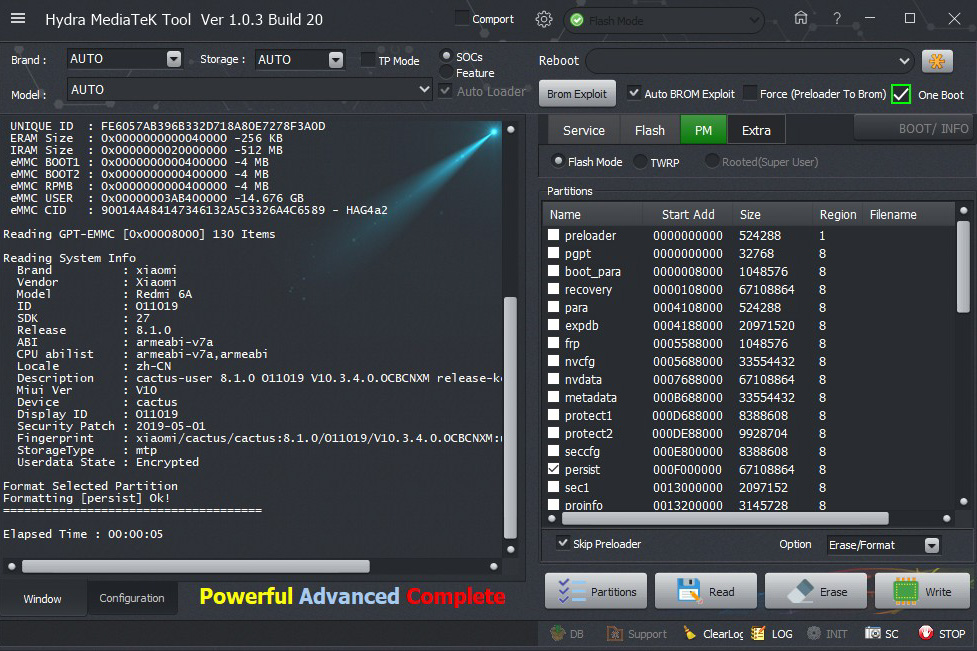Click the Brom Exploit button
977x651 pixels.
[577, 94]
